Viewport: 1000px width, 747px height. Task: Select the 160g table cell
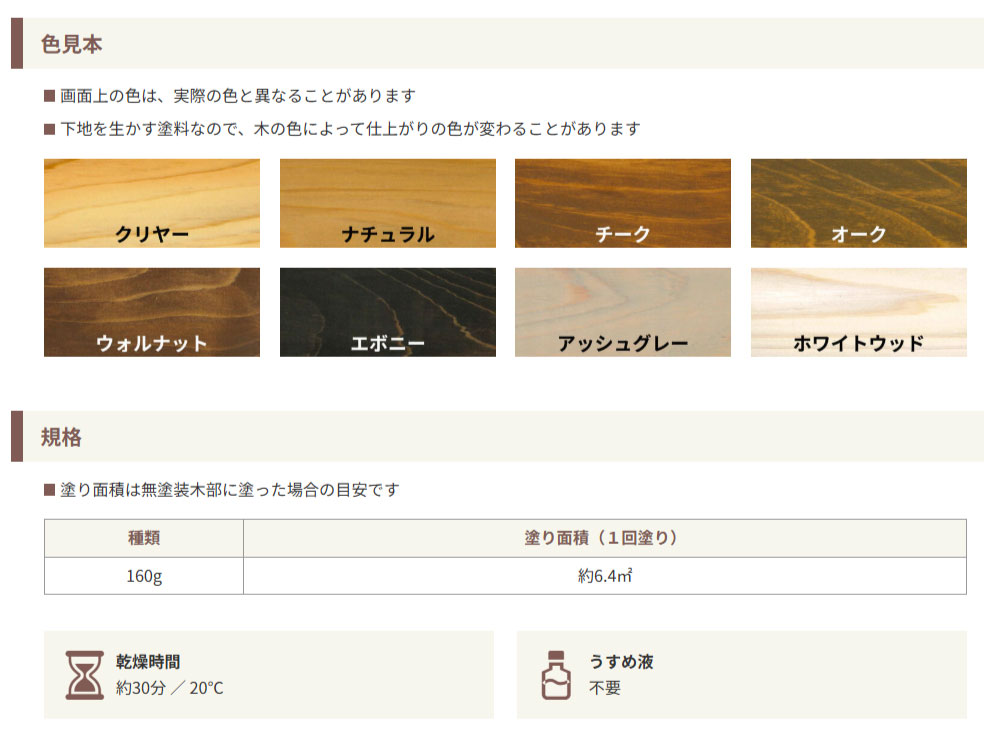[144, 576]
